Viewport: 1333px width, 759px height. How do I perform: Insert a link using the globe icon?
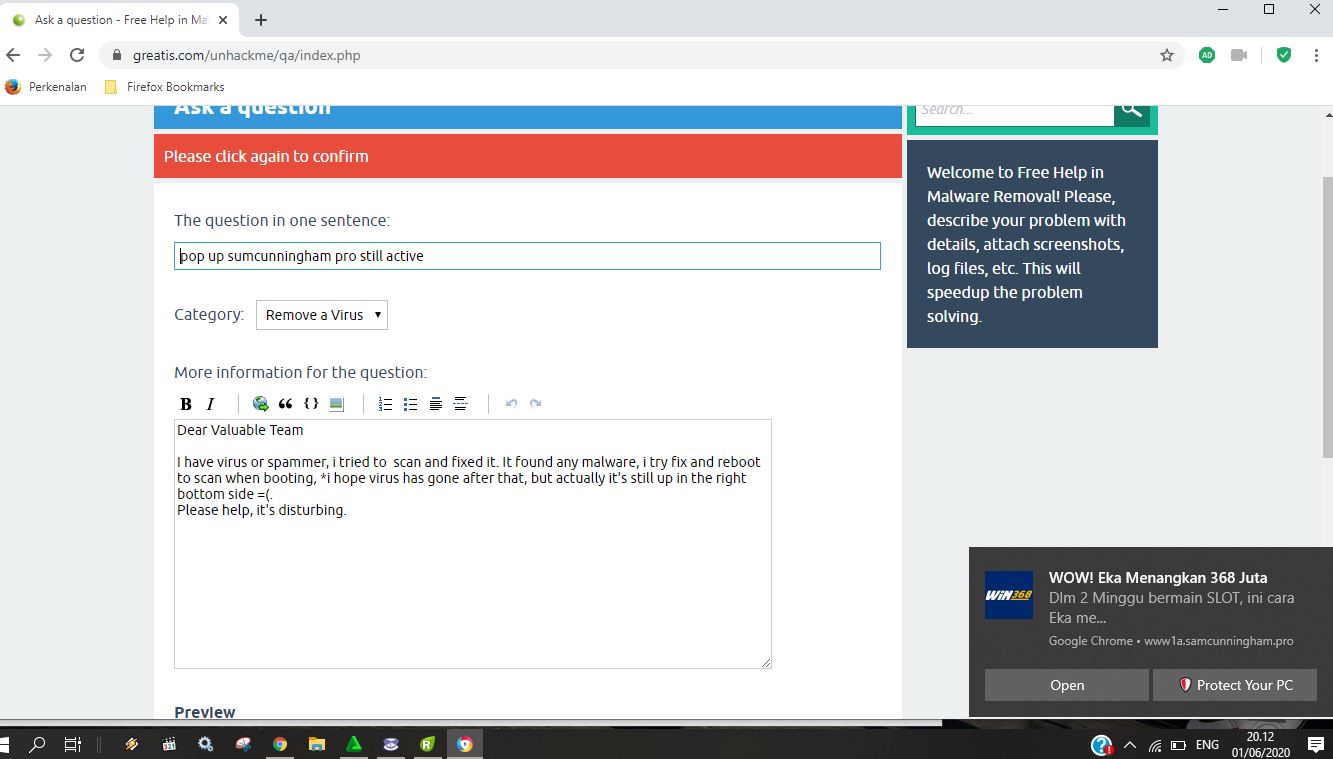[261, 404]
